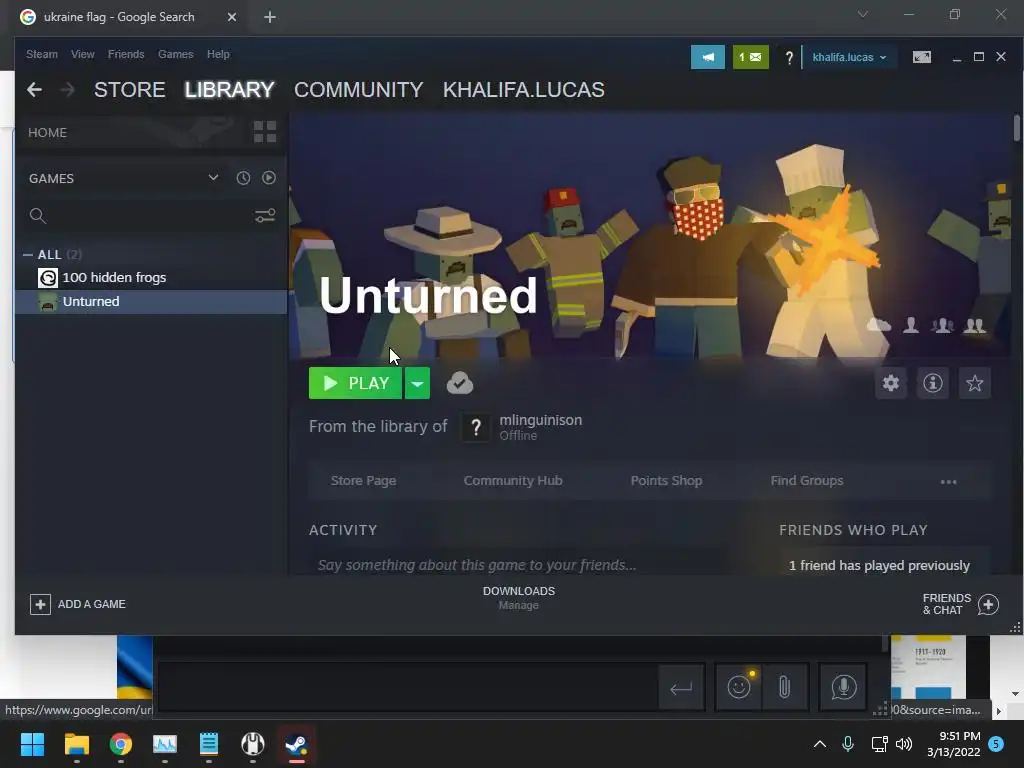The image size is (1024, 768).
Task: Click the library search magnifier icon
Action: tap(38, 216)
